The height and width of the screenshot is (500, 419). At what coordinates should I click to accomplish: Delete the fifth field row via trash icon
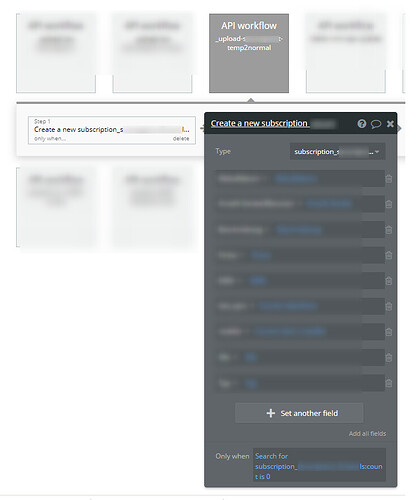tap(389, 281)
